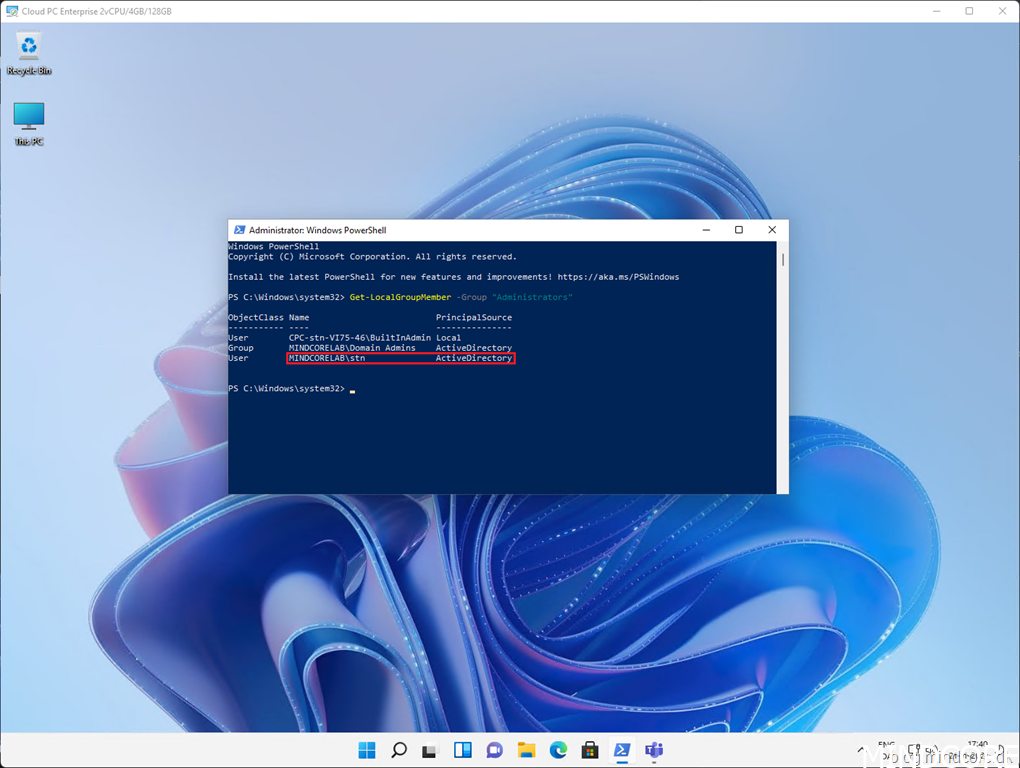Open Search from the taskbar
This screenshot has height=768, width=1020.
coord(397,749)
